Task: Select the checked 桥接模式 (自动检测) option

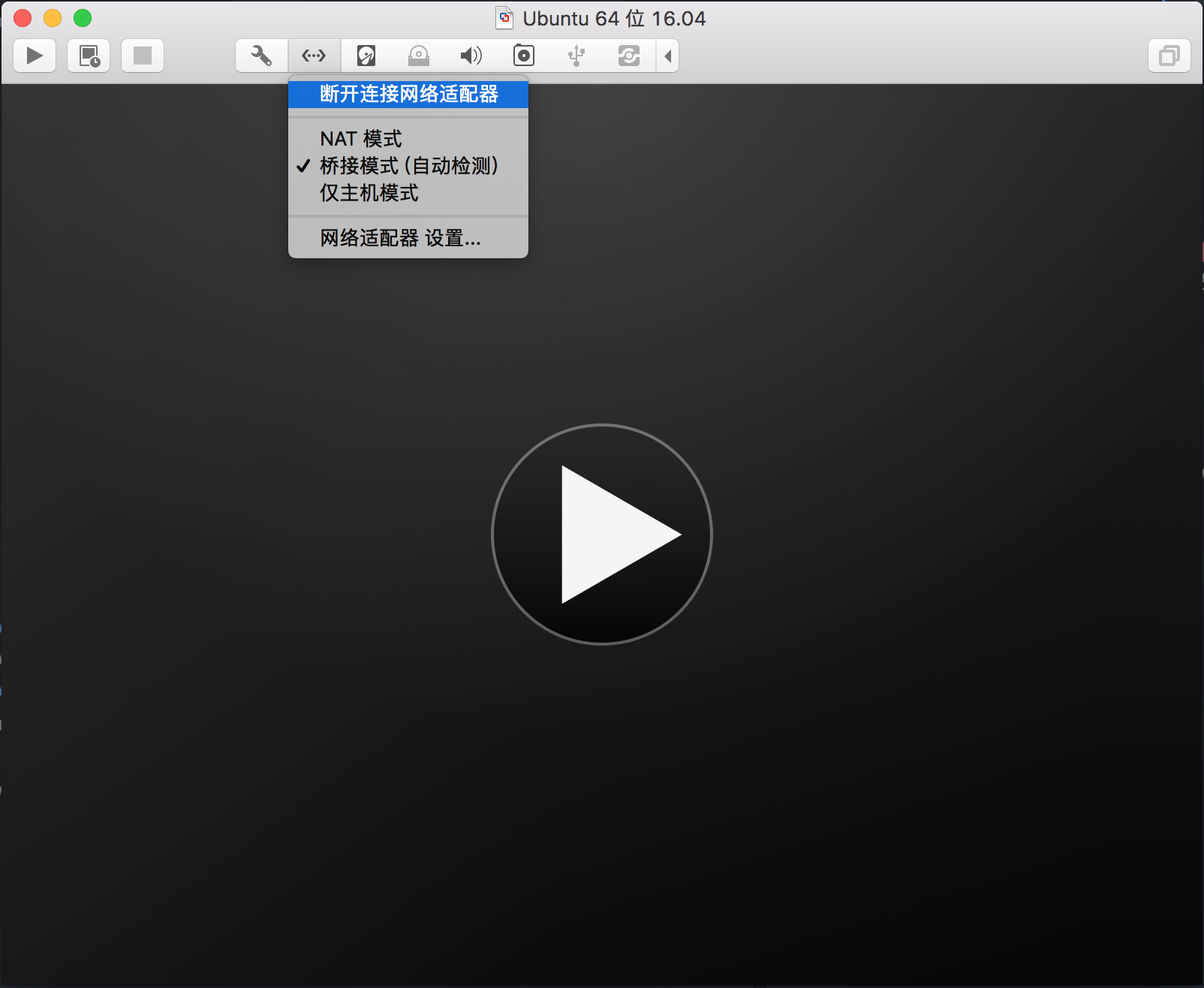Action: click(409, 166)
